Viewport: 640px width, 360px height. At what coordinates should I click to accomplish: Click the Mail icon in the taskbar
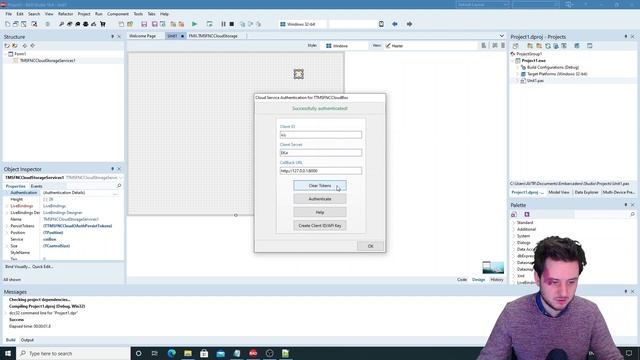pyautogui.click(x=220, y=353)
